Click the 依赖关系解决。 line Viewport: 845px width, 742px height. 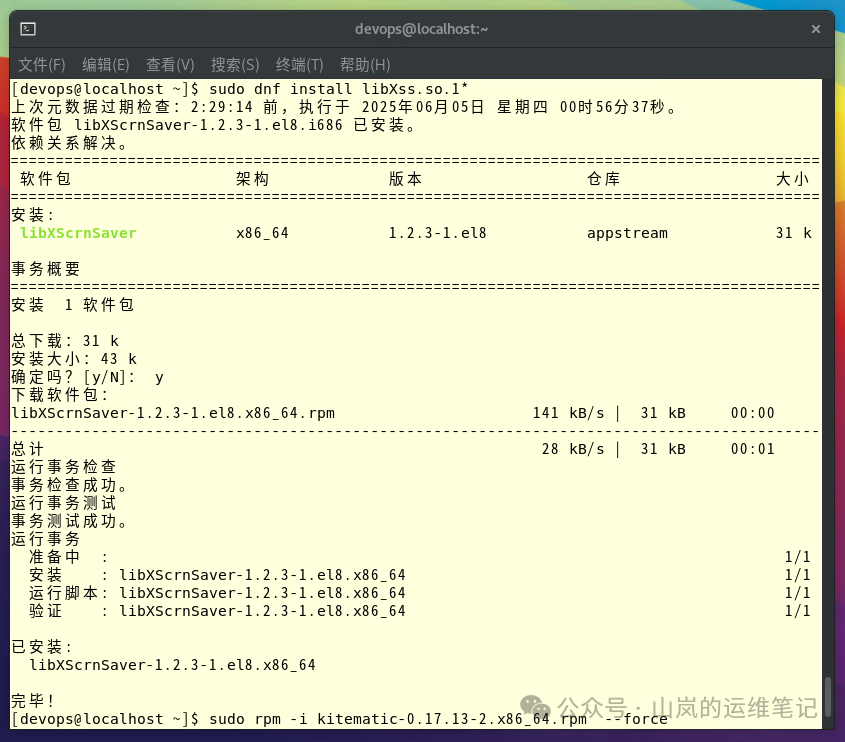click(x=69, y=143)
